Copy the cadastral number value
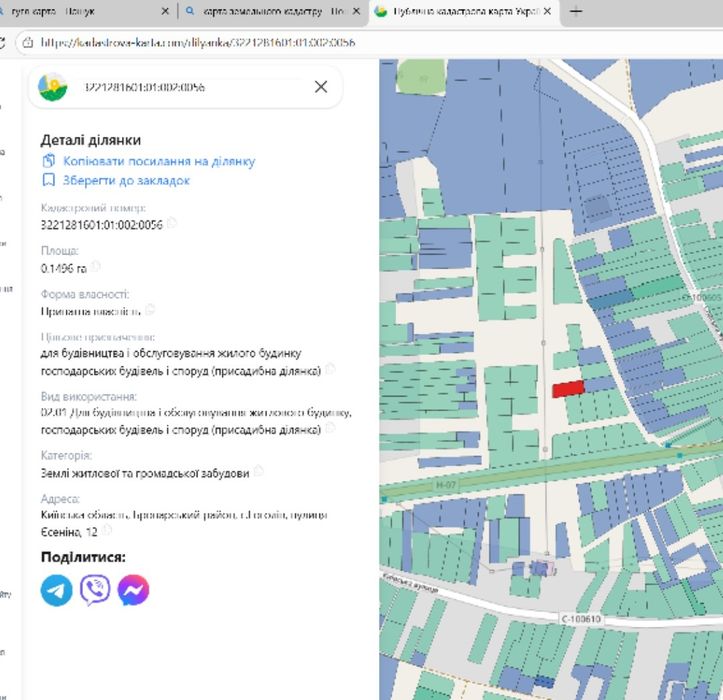The height and width of the screenshot is (700, 723). point(172,224)
